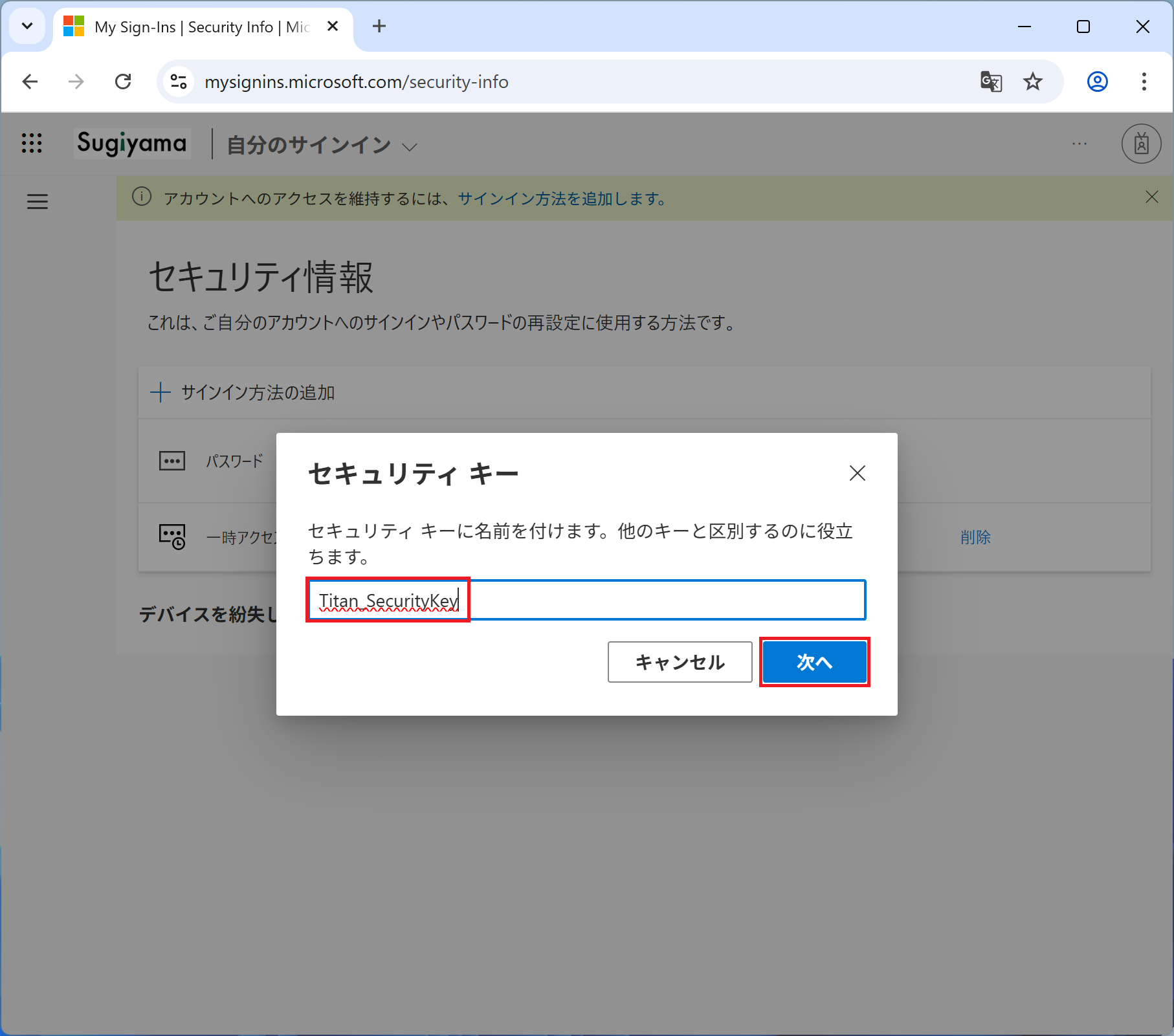Screen dimensions: 1174x1036
Task: Click the account profile avatar icon
Action: (x=1141, y=144)
